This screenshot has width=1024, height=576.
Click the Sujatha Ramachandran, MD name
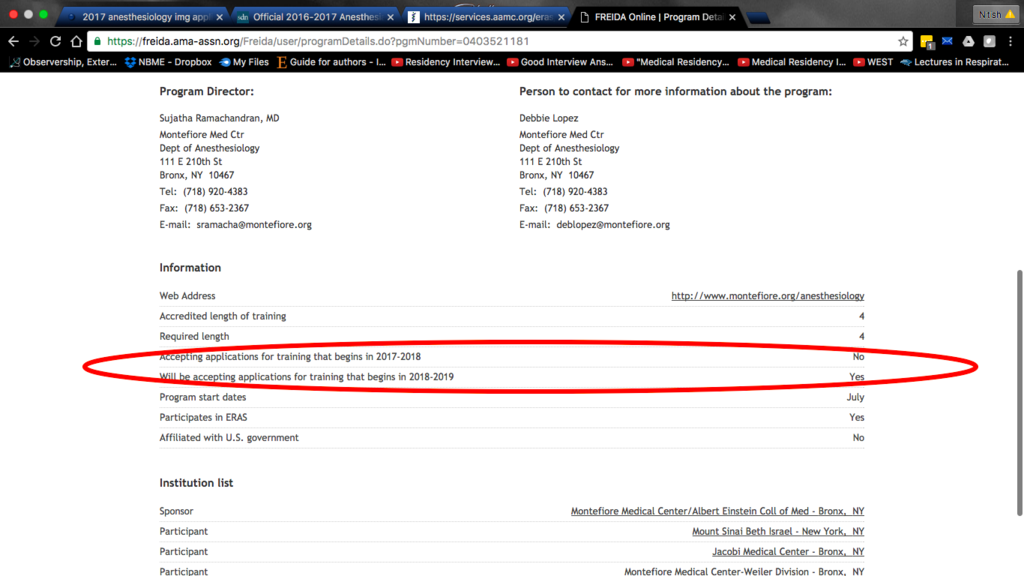(x=219, y=118)
